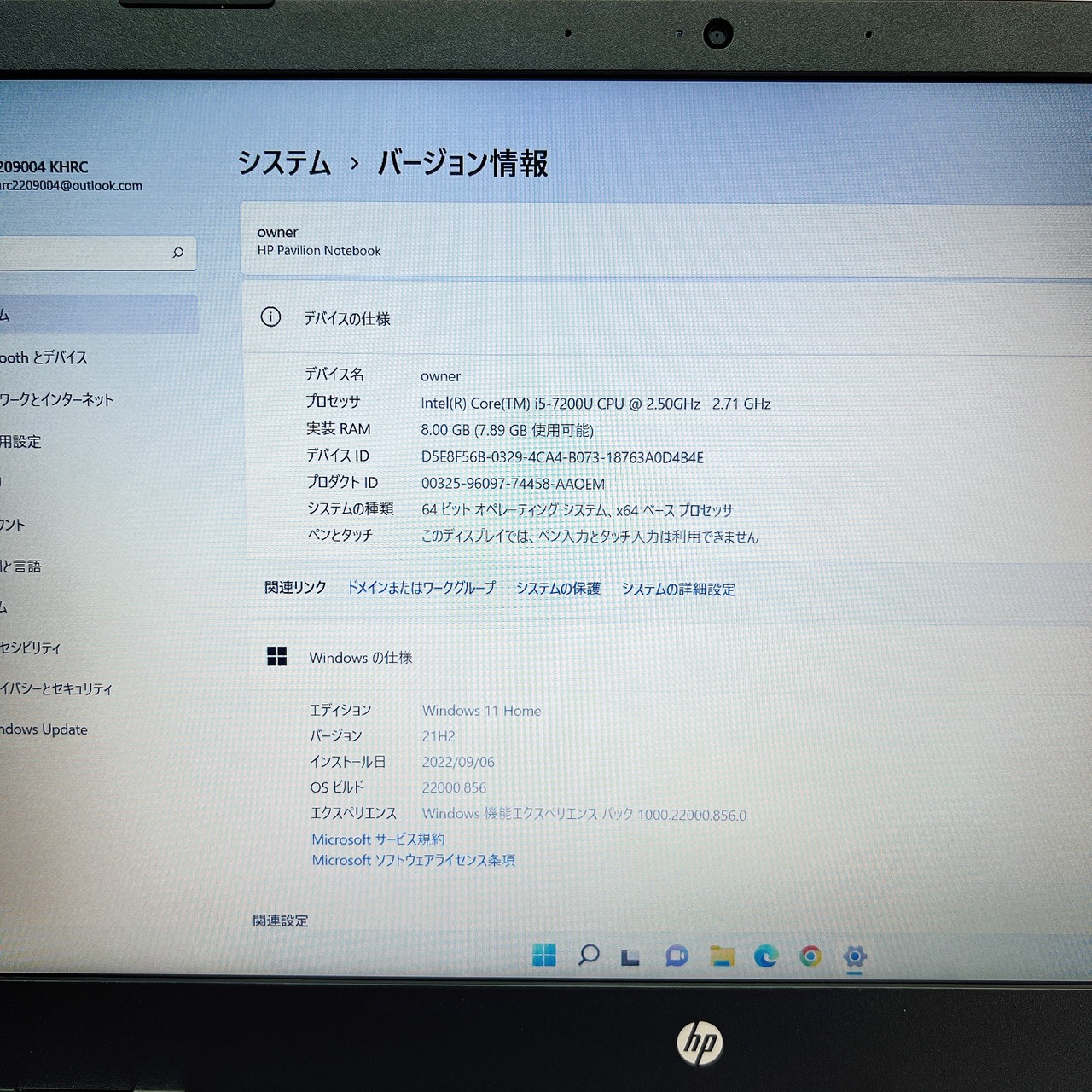This screenshot has height=1092, width=1092.
Task: Click the device specifications info icon
Action: click(270, 317)
